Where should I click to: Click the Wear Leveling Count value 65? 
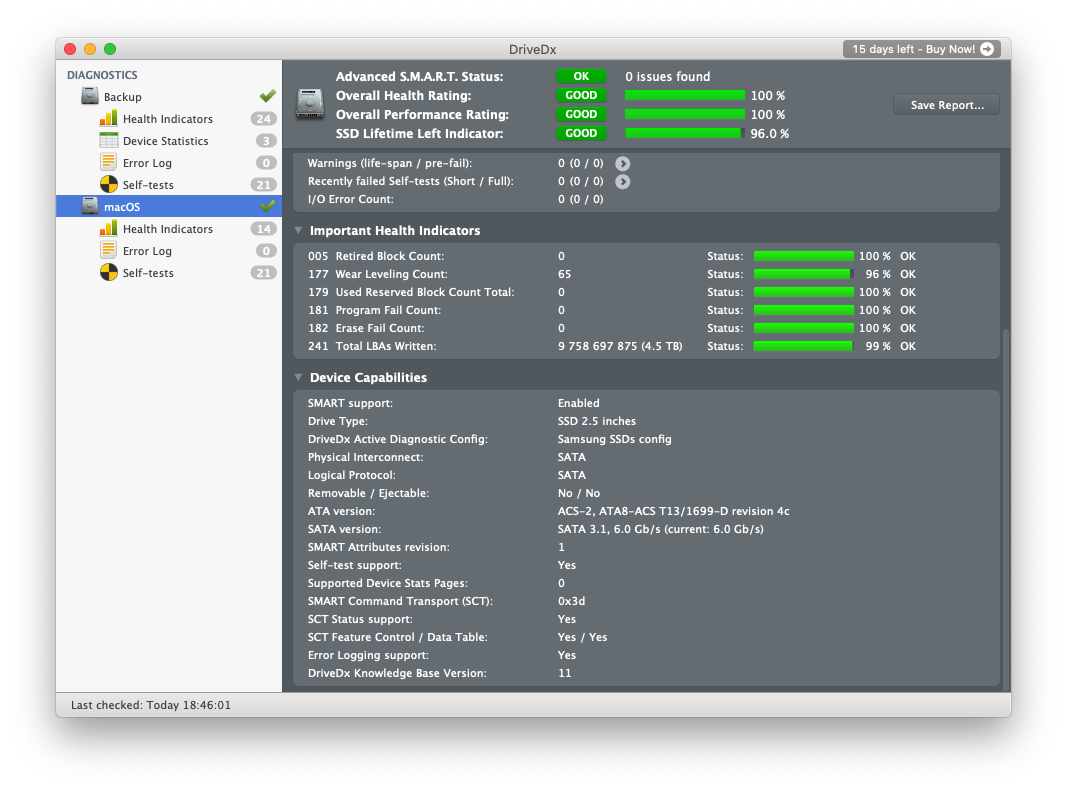565,274
